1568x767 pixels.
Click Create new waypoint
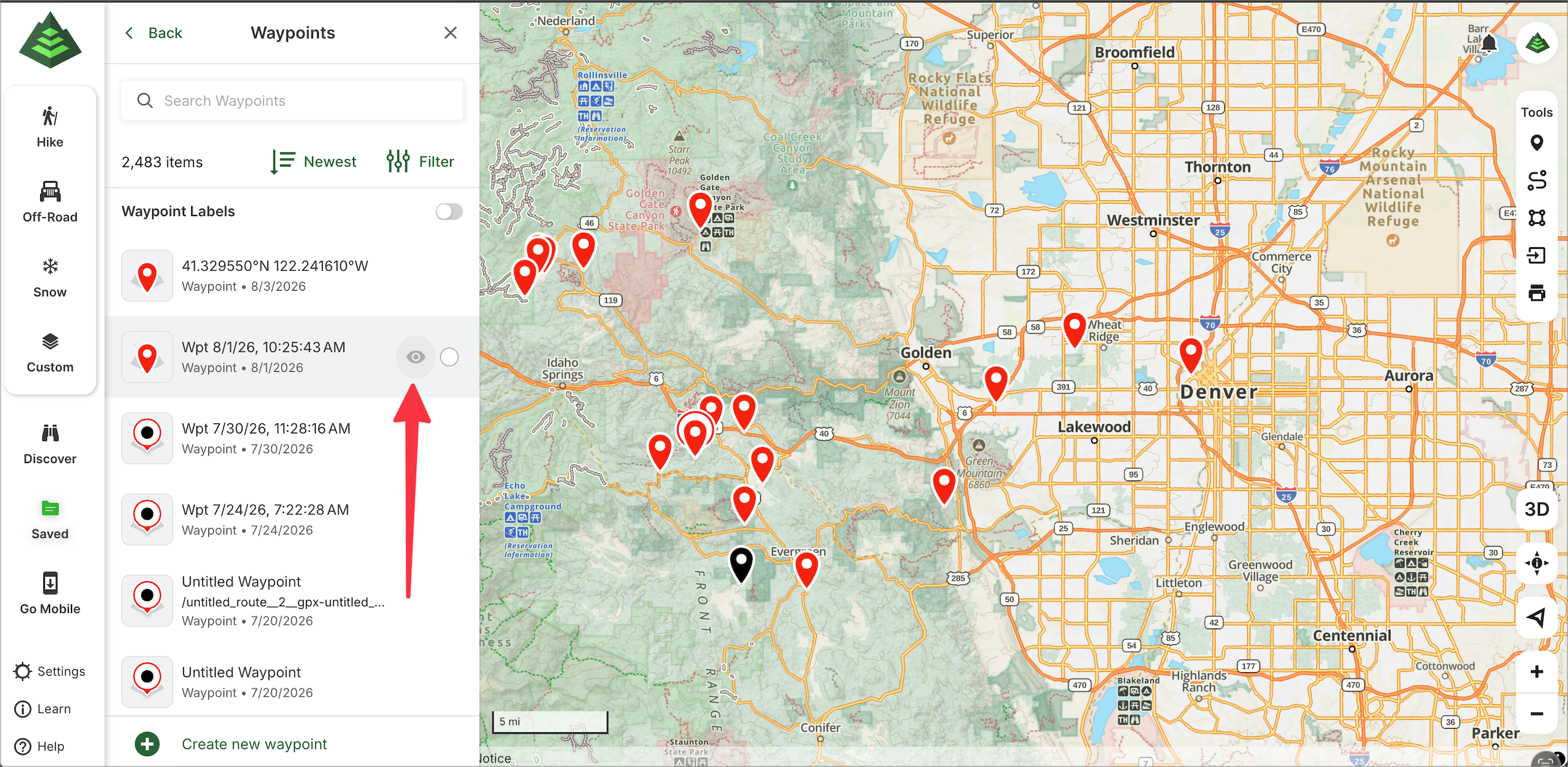(x=254, y=744)
